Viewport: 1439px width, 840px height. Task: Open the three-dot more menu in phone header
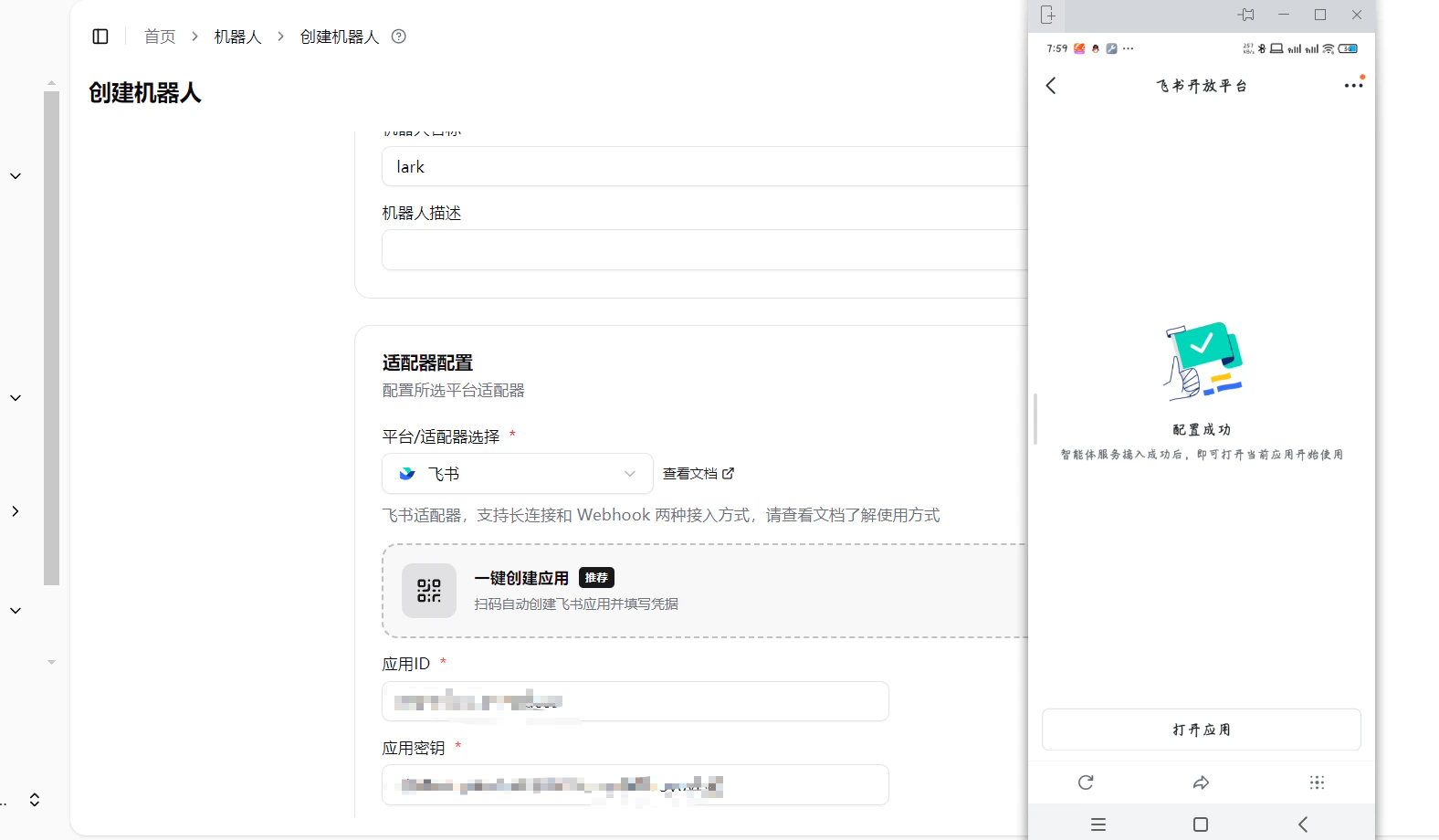click(1353, 85)
